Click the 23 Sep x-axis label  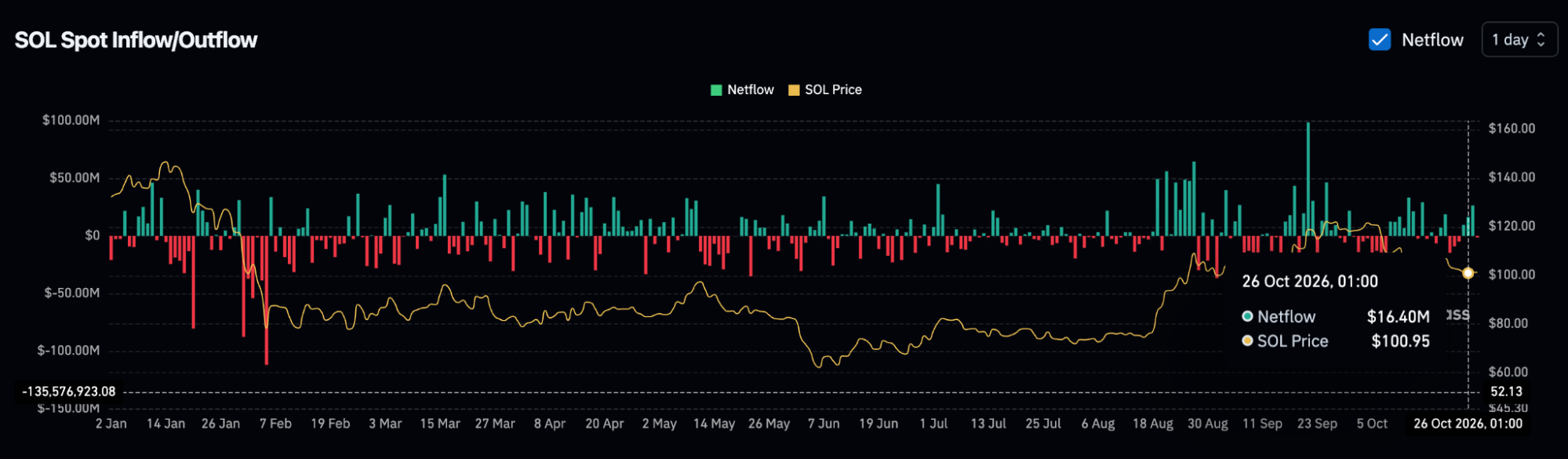[x=1318, y=424]
